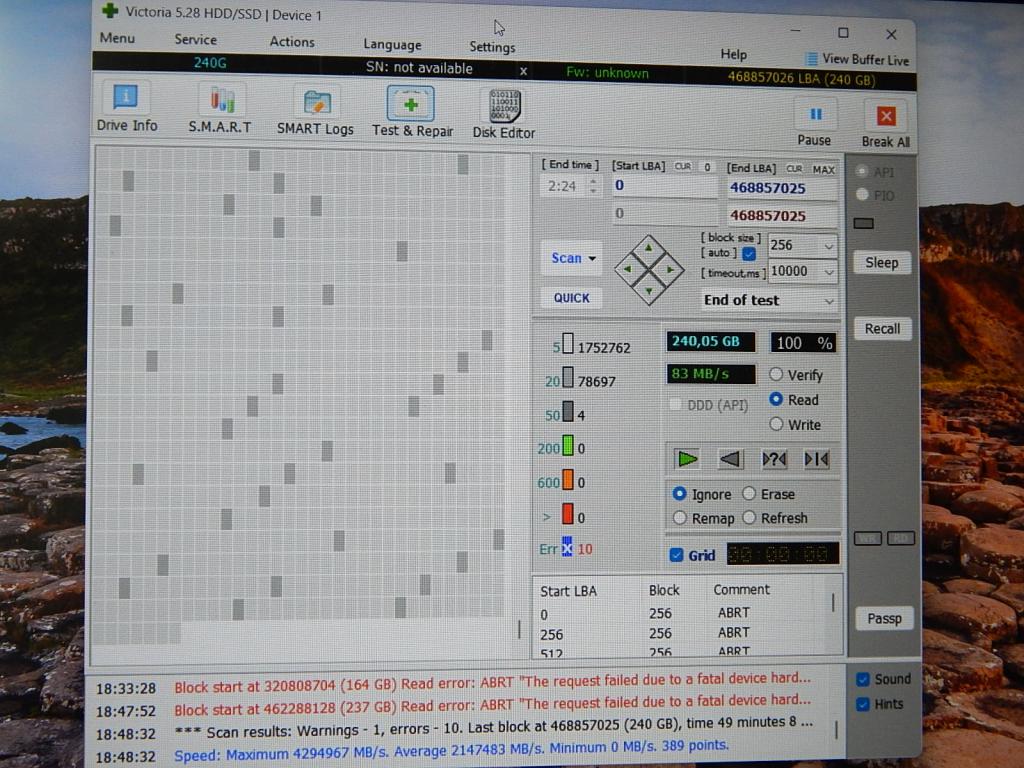Viewport: 1024px width, 768px height.
Task: Toggle the Hints checkbox
Action: (x=863, y=705)
